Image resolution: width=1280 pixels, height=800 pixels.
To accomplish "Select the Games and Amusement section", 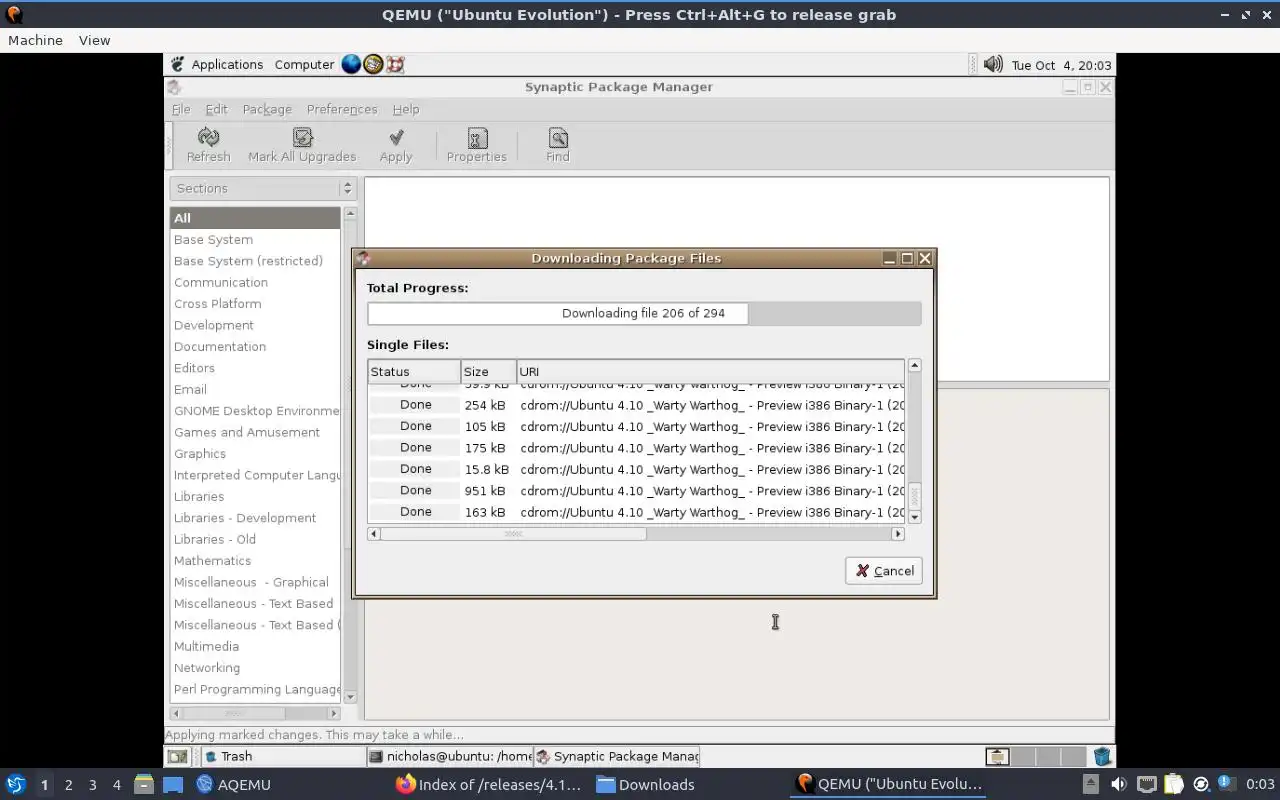I will pos(255,432).
